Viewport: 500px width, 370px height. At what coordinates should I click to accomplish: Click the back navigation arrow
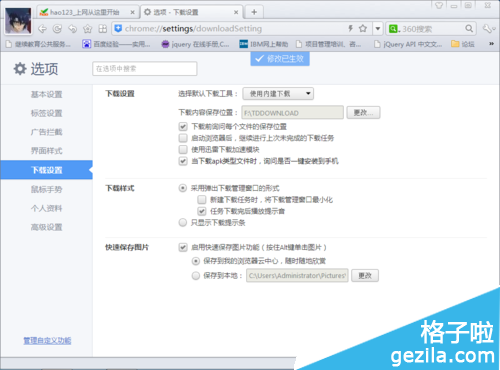coord(42,29)
